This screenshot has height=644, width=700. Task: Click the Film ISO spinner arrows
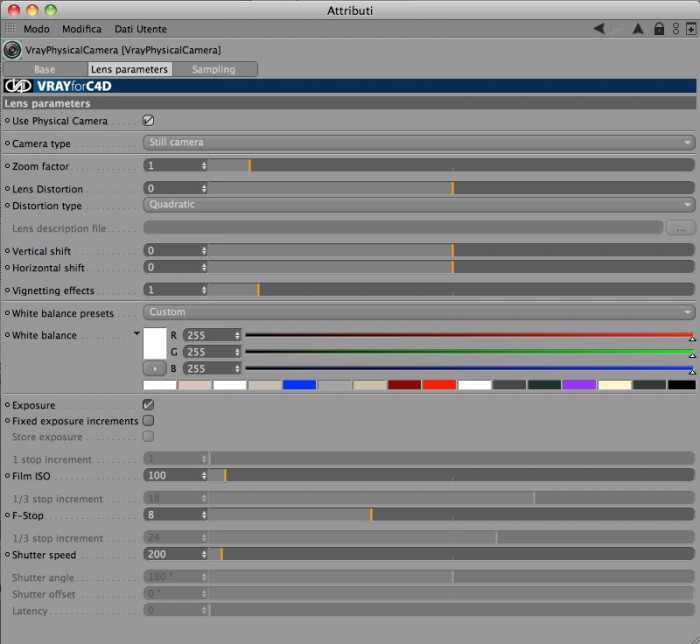pyautogui.click(x=204, y=475)
